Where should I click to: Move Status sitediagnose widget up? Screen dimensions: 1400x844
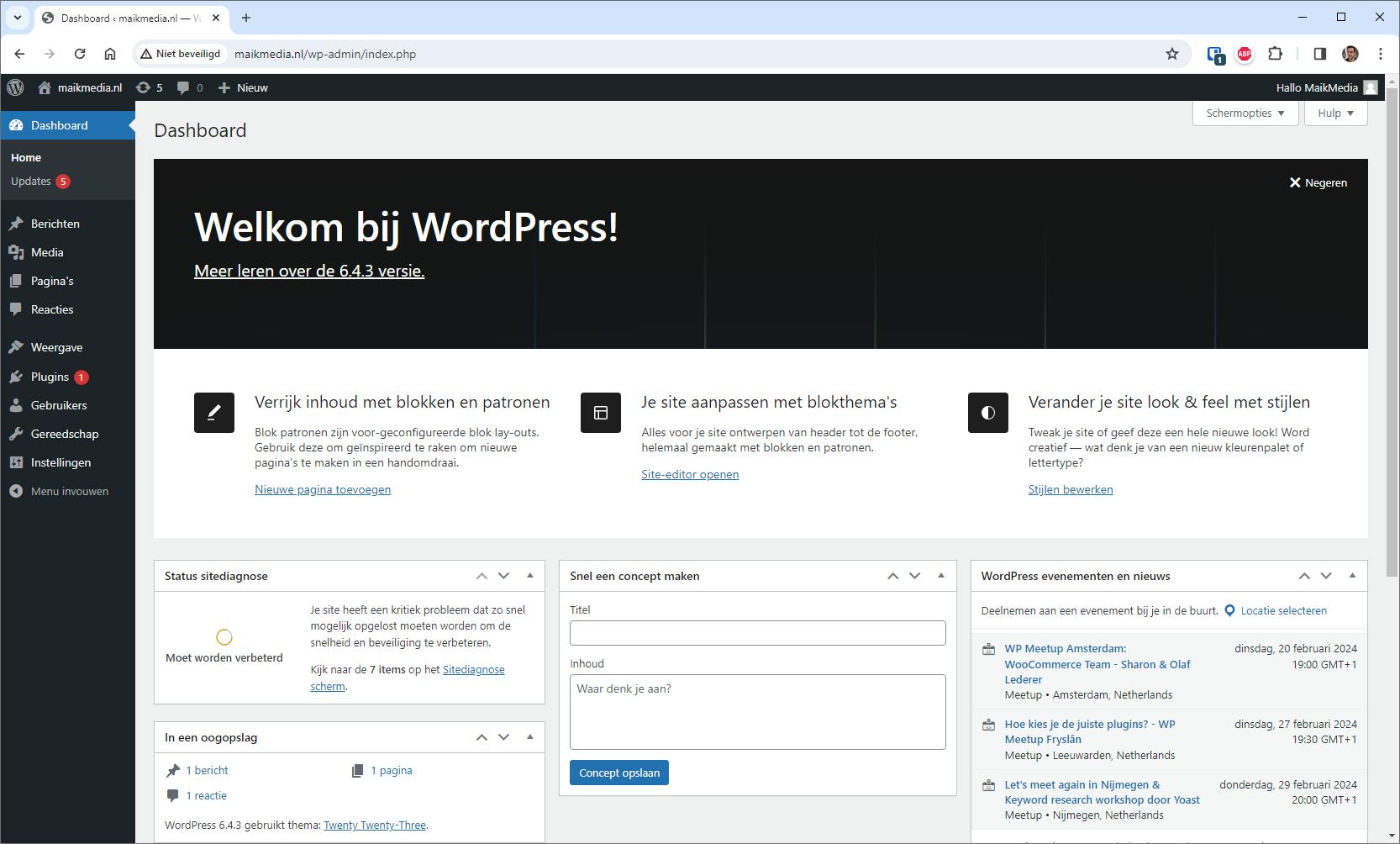pyautogui.click(x=482, y=576)
